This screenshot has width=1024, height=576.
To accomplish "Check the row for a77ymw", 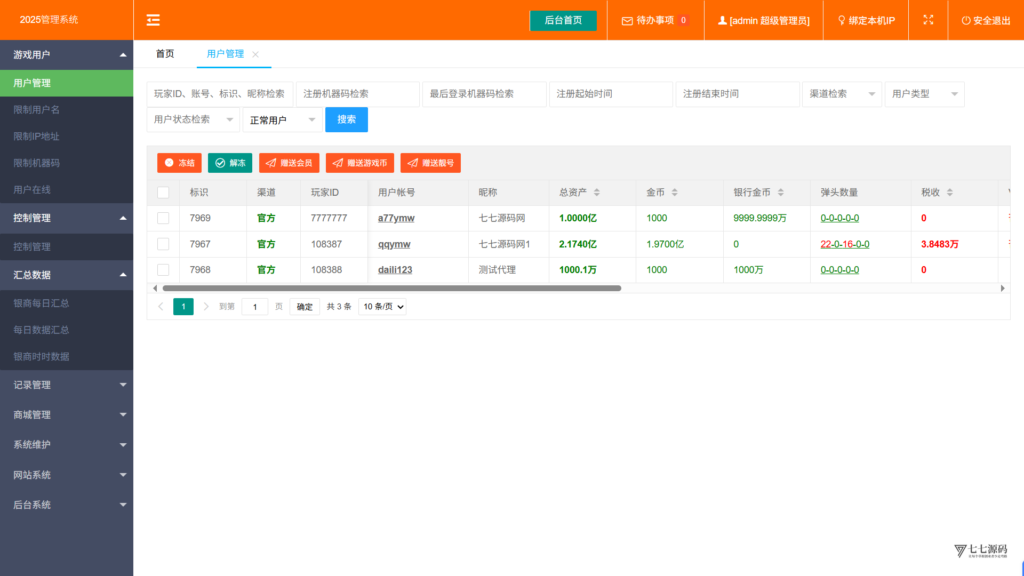I will (x=163, y=218).
